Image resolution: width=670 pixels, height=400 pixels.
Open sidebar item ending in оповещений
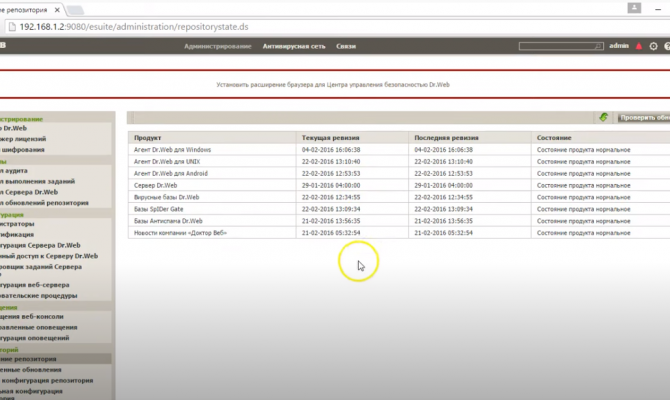pyautogui.click(x=35, y=338)
